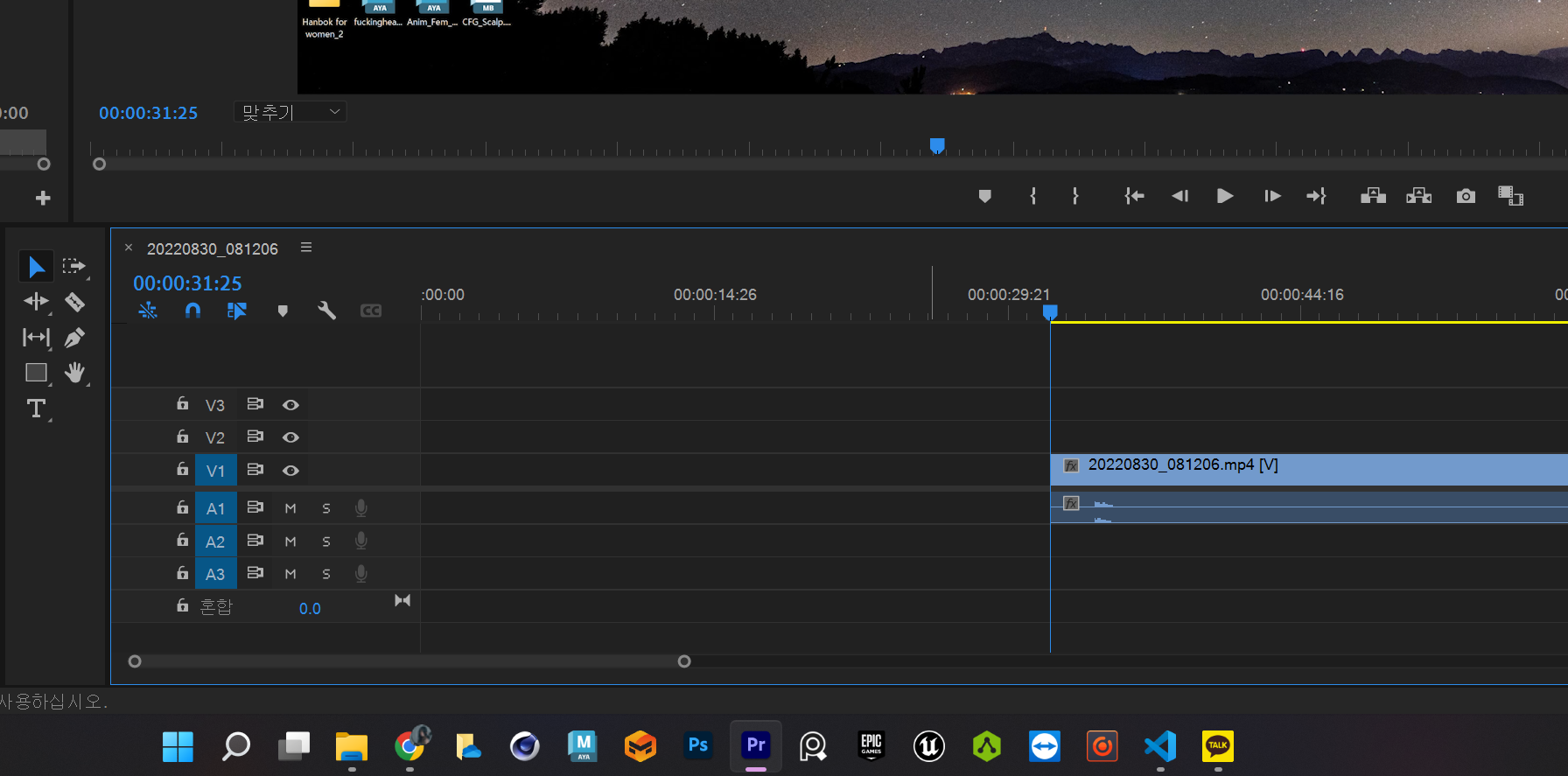Toggle Linked Selection in timeline
The height and width of the screenshot is (776, 1568).
click(237, 311)
